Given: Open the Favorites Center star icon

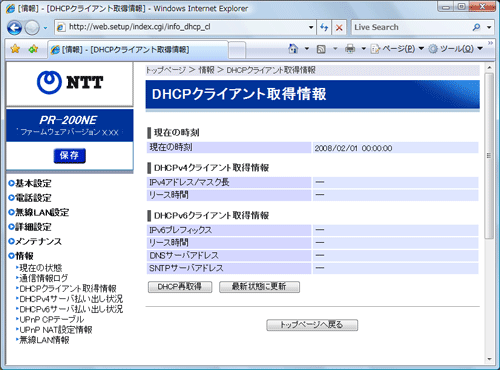Looking at the screenshot, I should (15, 49).
